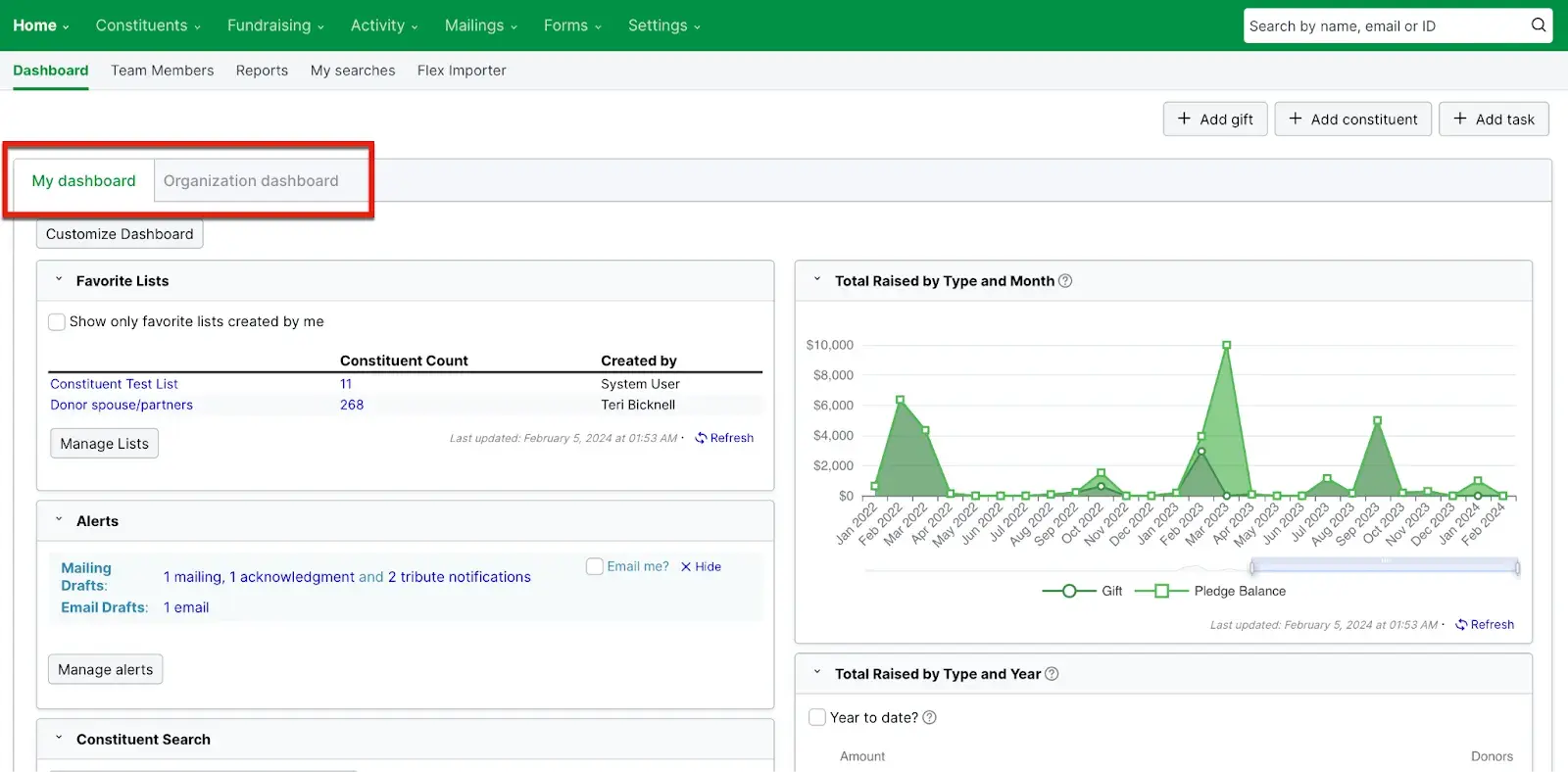1568x772 pixels.
Task: Check the Email me box for alerts
Action: pyautogui.click(x=594, y=566)
